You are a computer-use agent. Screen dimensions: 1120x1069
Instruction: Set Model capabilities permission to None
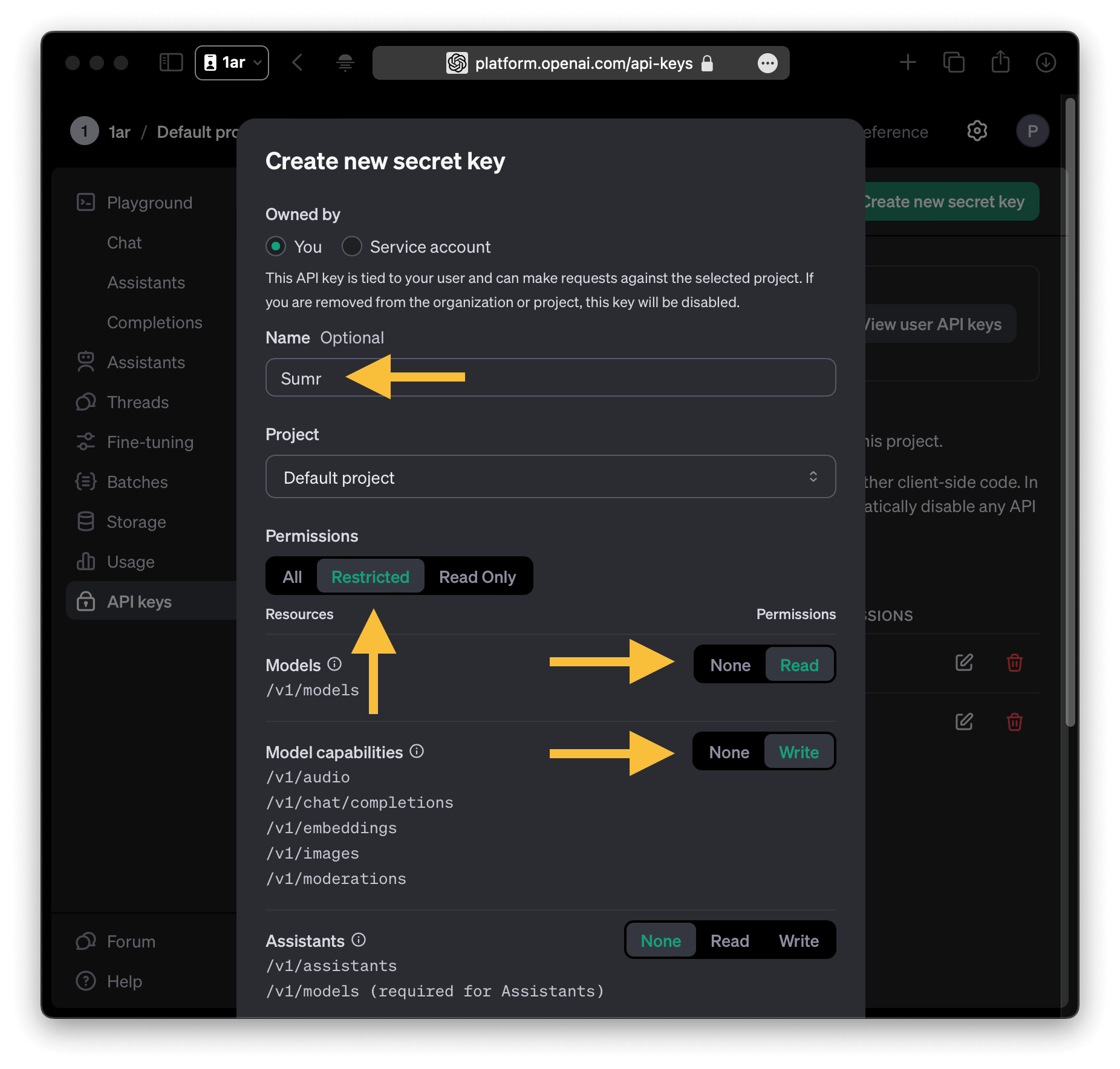pos(729,752)
